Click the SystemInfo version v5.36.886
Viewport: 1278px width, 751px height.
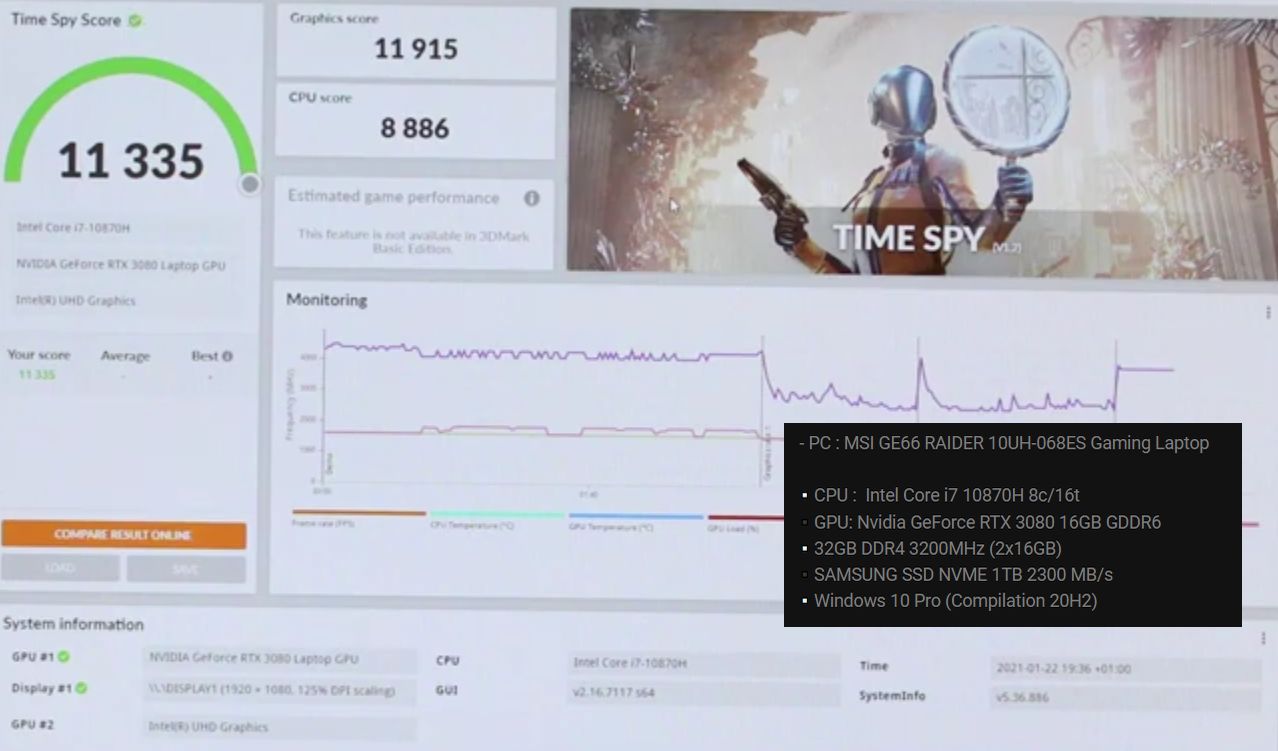[1126, 697]
